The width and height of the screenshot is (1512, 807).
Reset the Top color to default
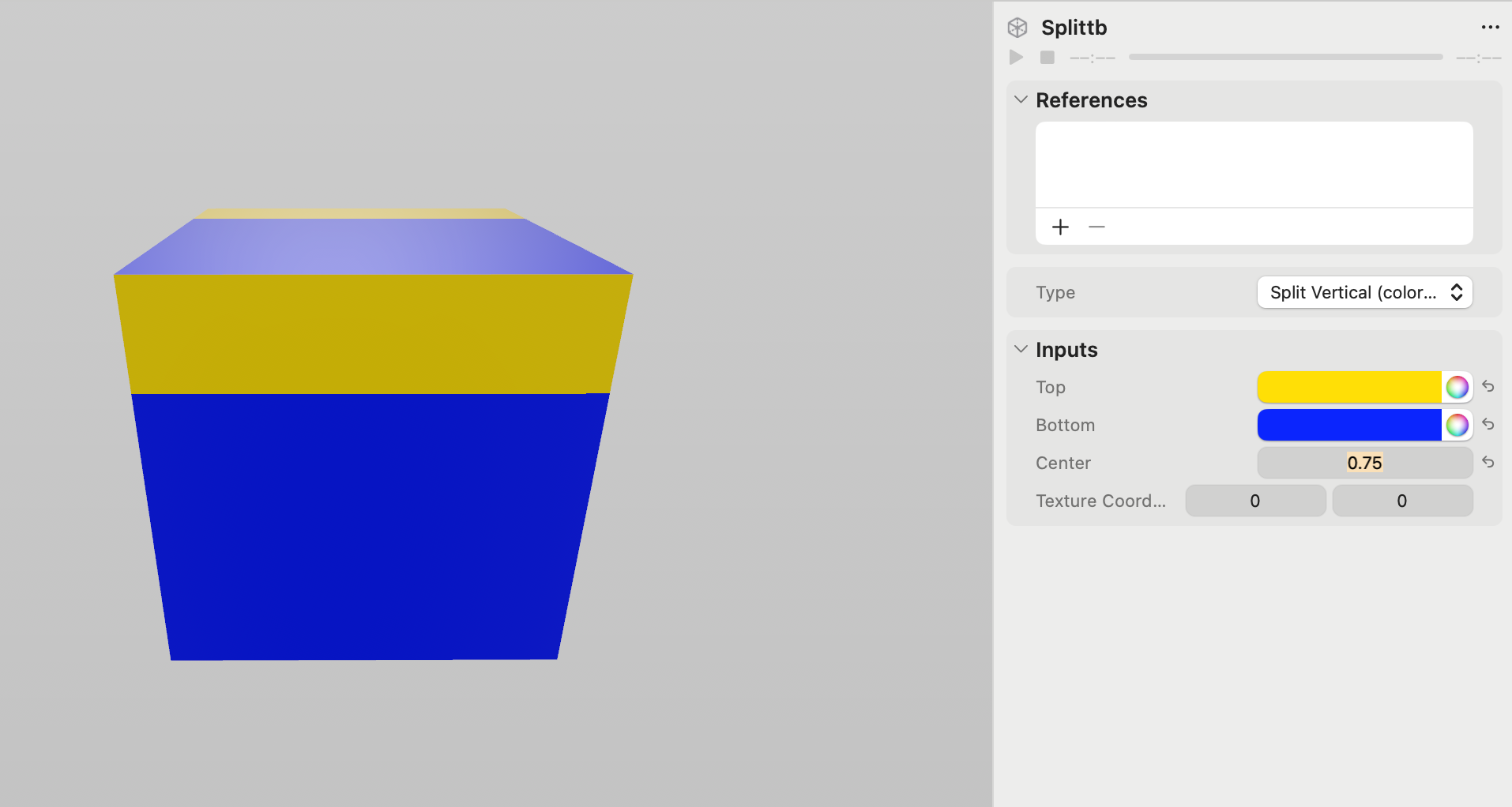coord(1488,387)
